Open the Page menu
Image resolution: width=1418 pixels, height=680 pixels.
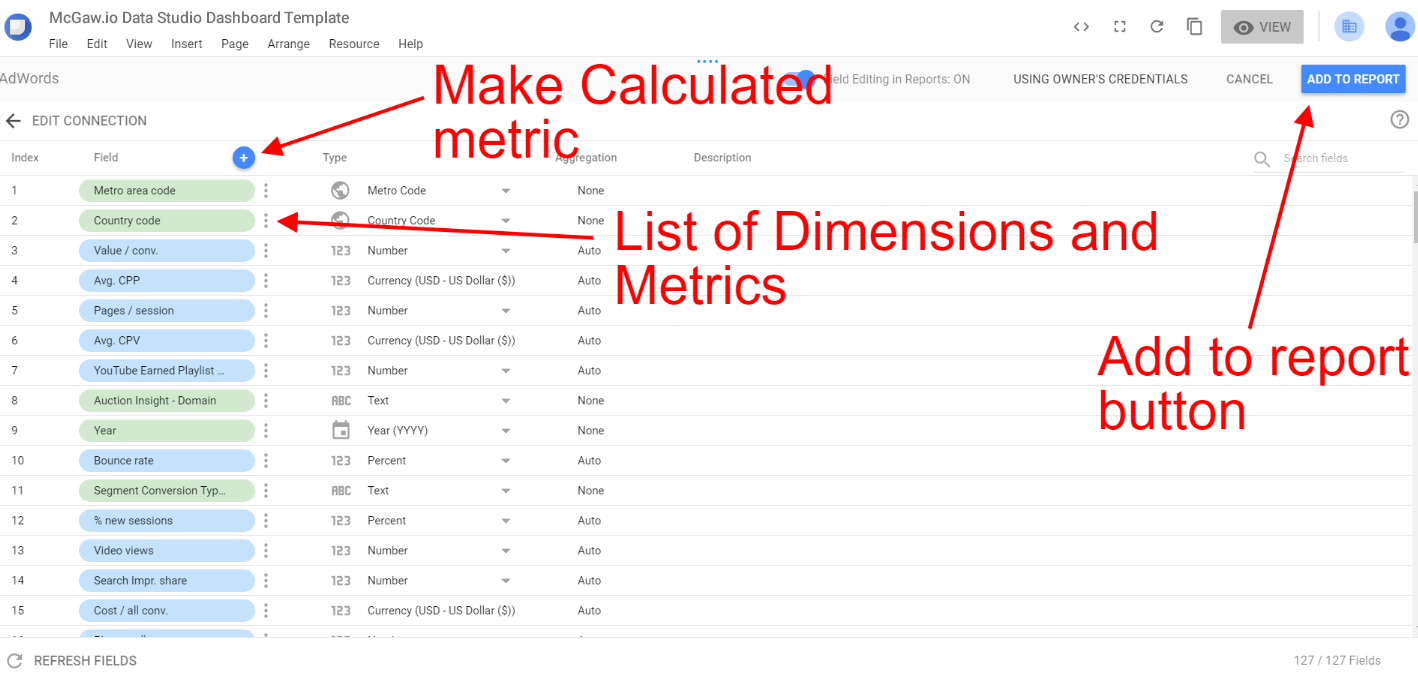[x=235, y=44]
